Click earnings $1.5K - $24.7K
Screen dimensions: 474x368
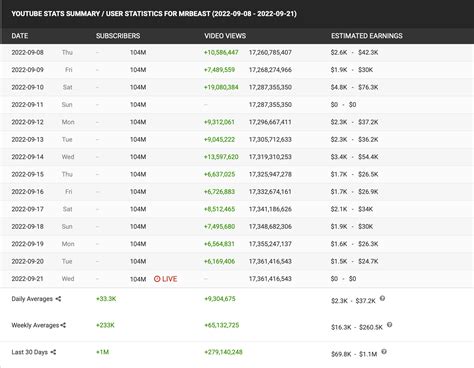(354, 261)
